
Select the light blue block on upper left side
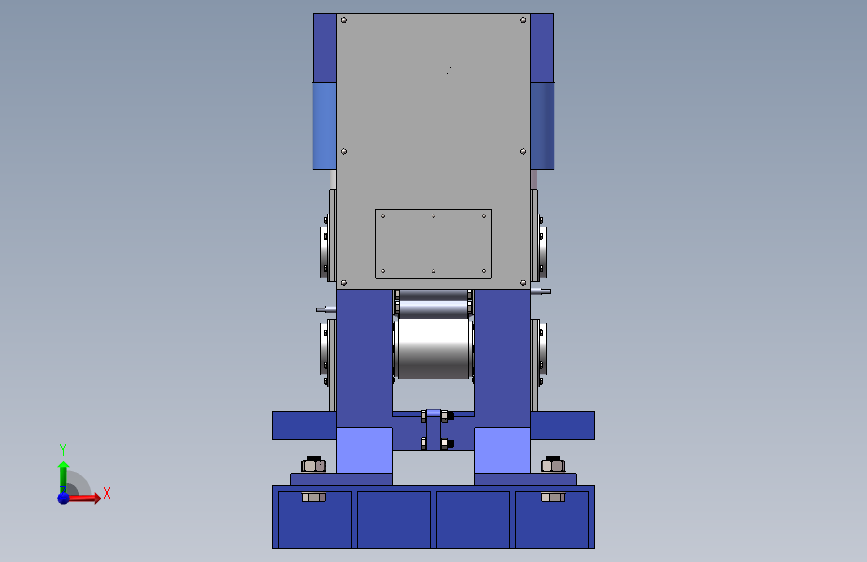(x=325, y=126)
